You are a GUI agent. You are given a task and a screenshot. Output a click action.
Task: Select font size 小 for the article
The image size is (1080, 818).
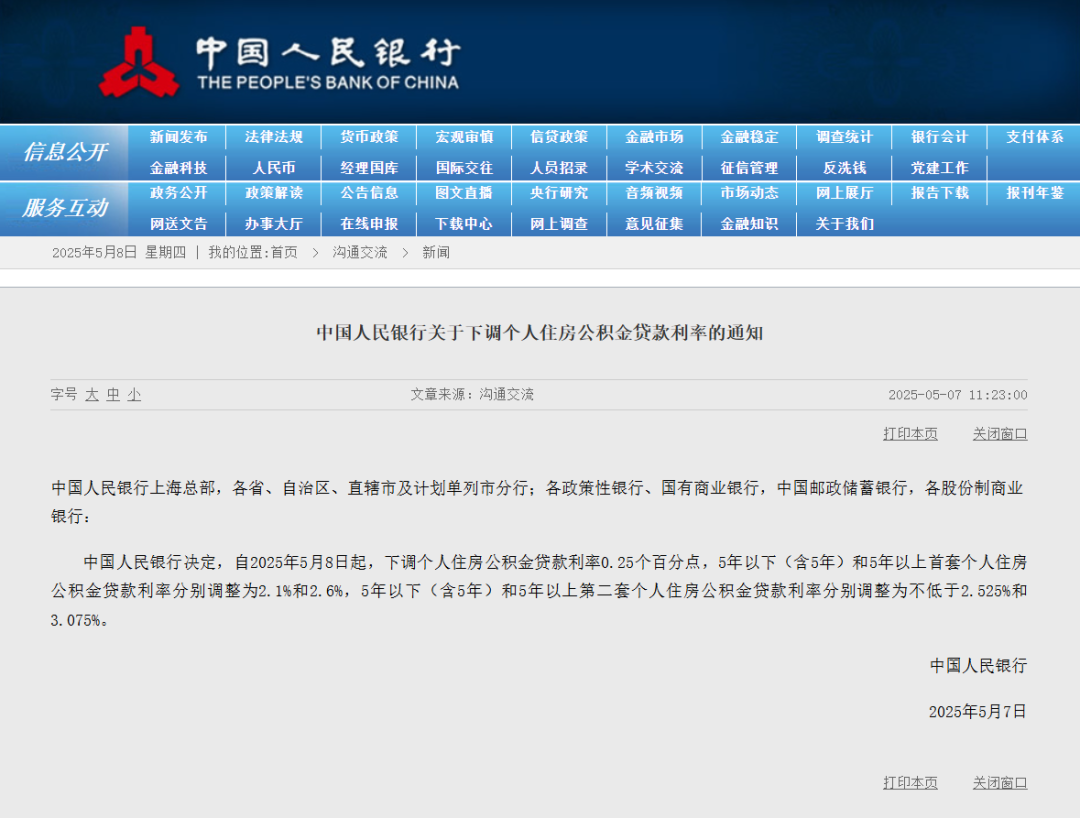tap(133, 395)
